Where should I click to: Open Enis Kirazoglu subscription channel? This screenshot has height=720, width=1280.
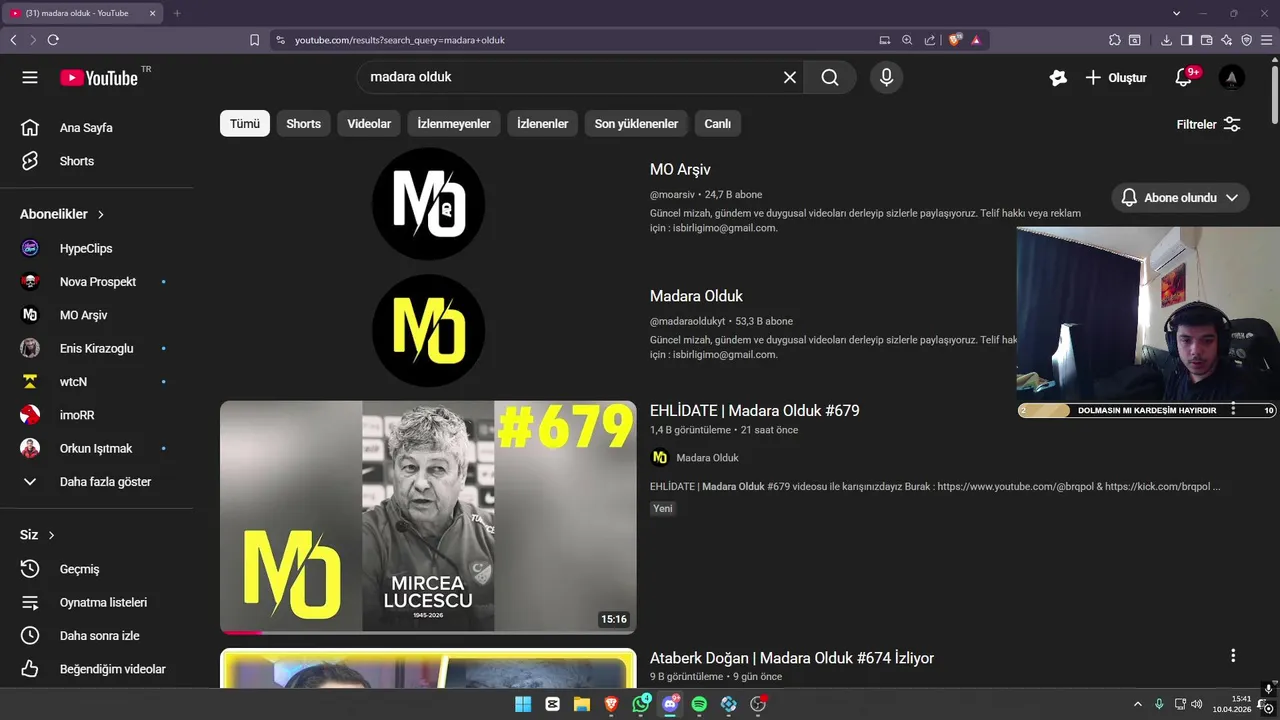coord(96,348)
